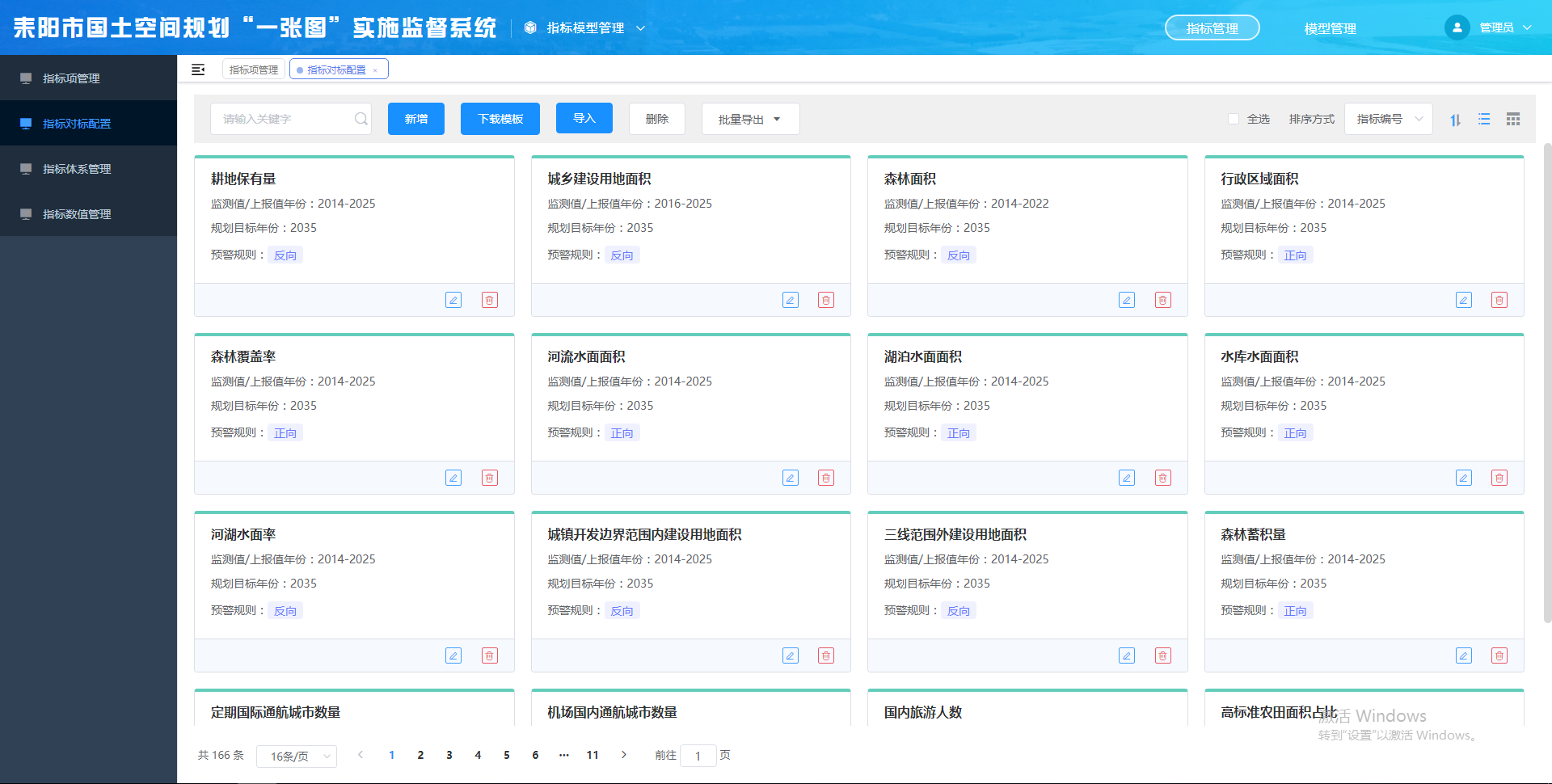The height and width of the screenshot is (784, 1552).
Task: Edit the 湖泊水面面积 card
Action: (1127, 478)
